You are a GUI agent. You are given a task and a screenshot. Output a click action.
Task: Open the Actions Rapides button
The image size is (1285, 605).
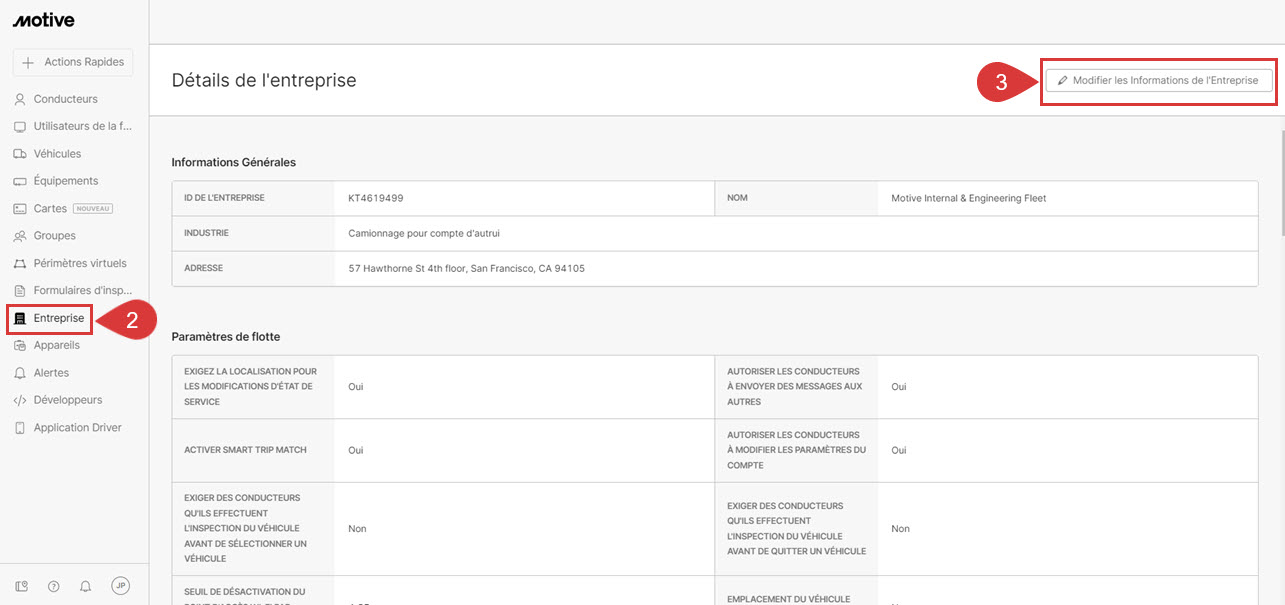coord(73,62)
